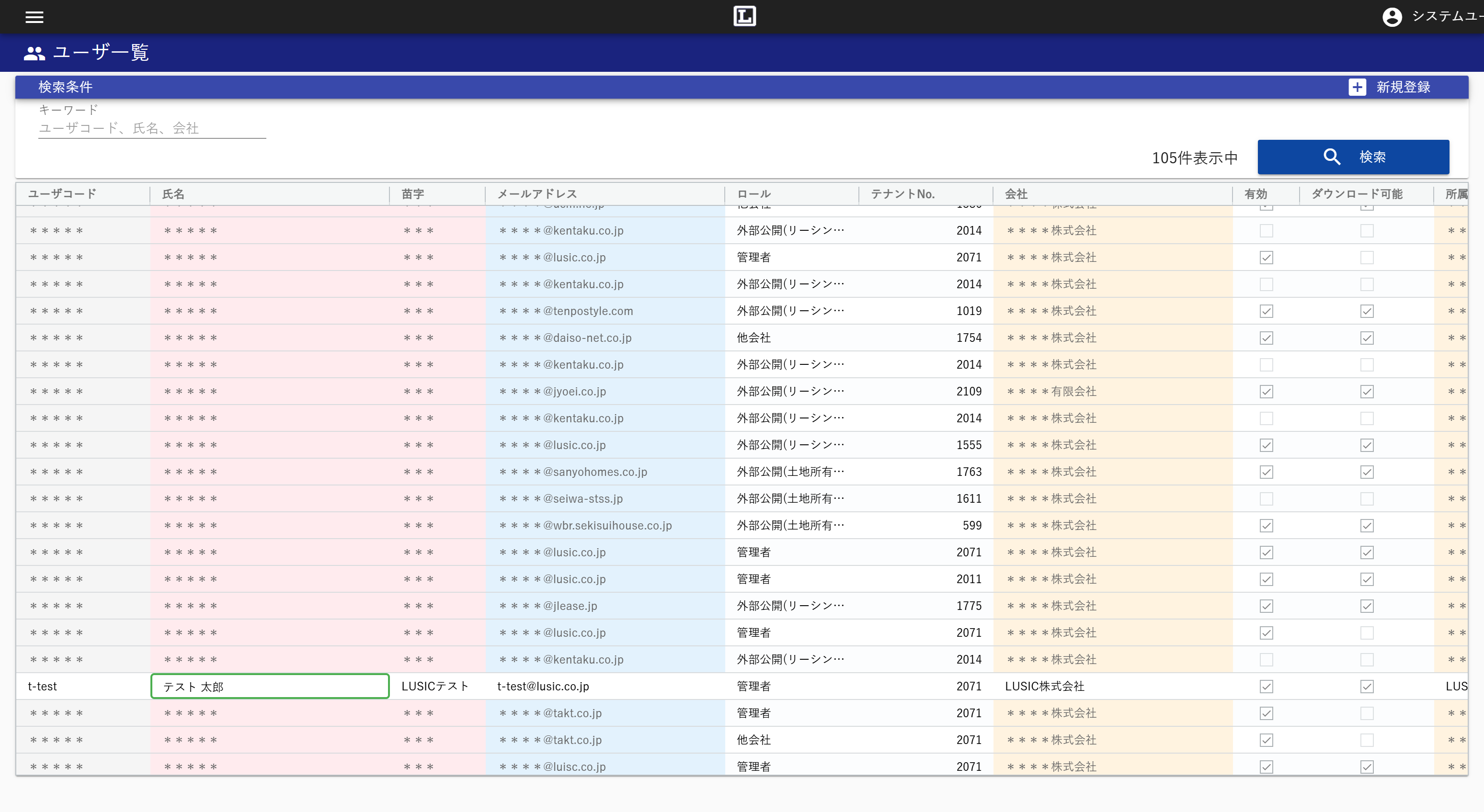Click the 検索条件 panel header
Viewport: 1484px width, 812px height.
(x=66, y=87)
